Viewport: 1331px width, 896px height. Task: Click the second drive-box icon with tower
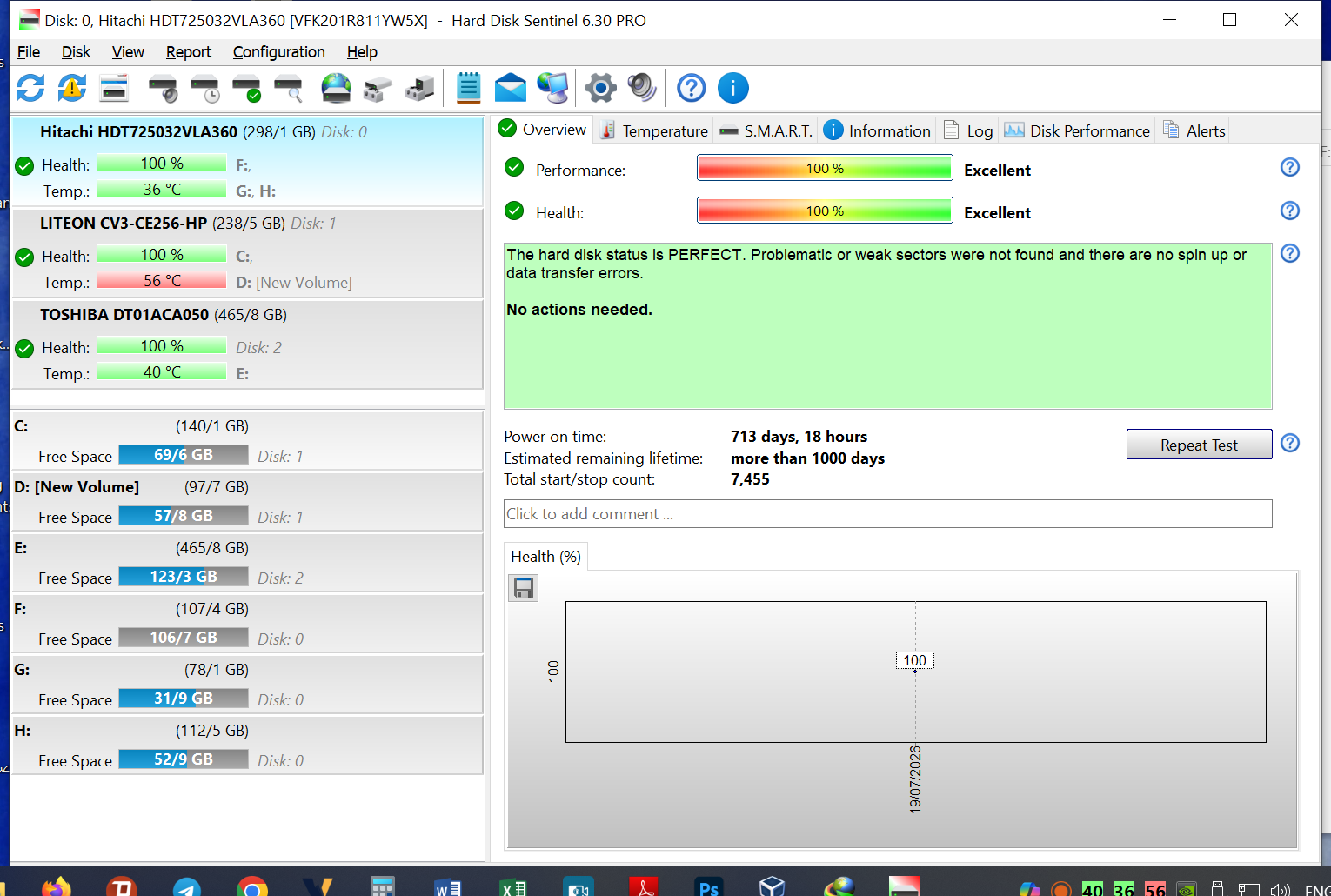[x=419, y=88]
